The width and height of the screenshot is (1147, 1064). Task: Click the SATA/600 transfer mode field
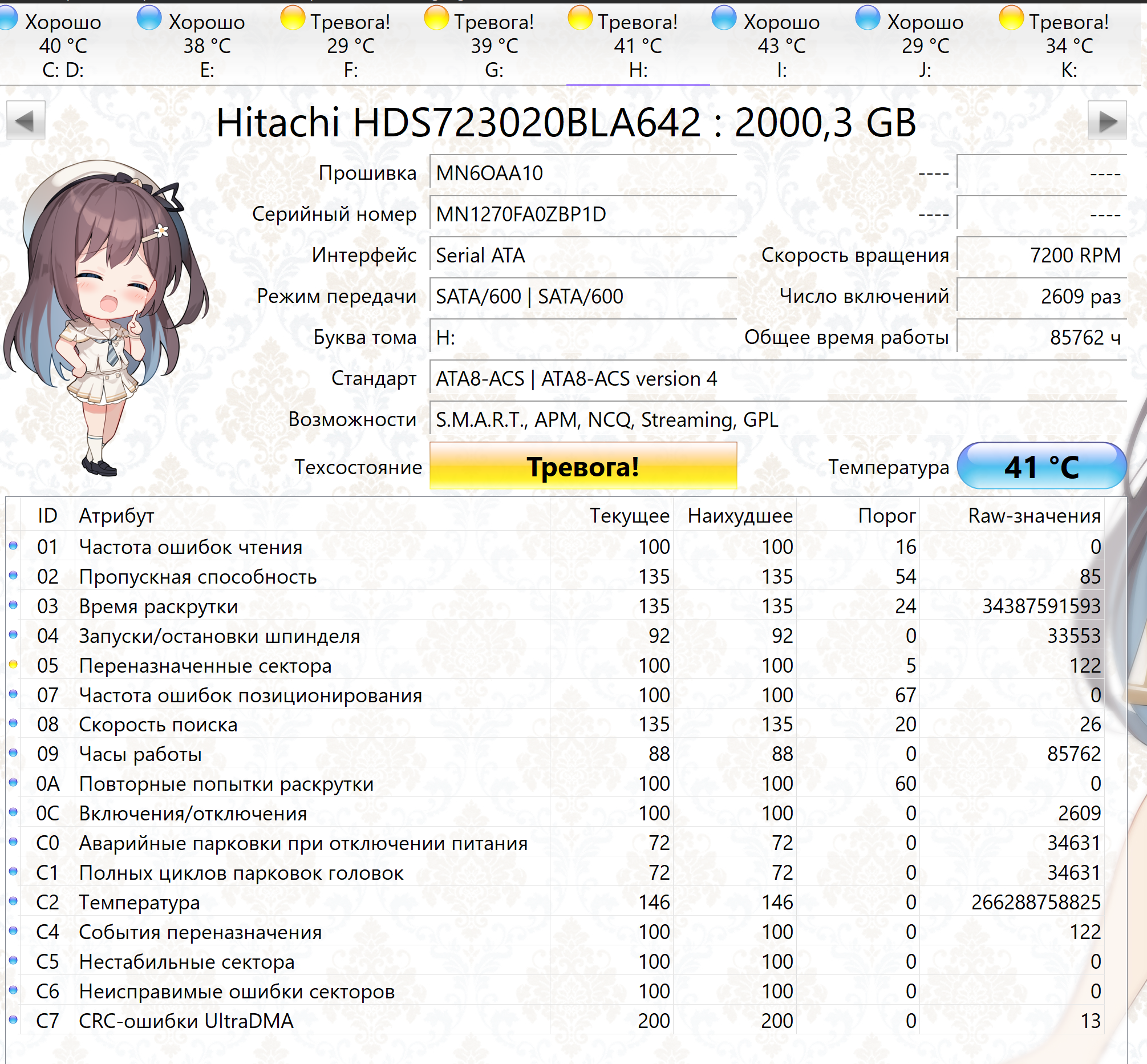tap(583, 296)
